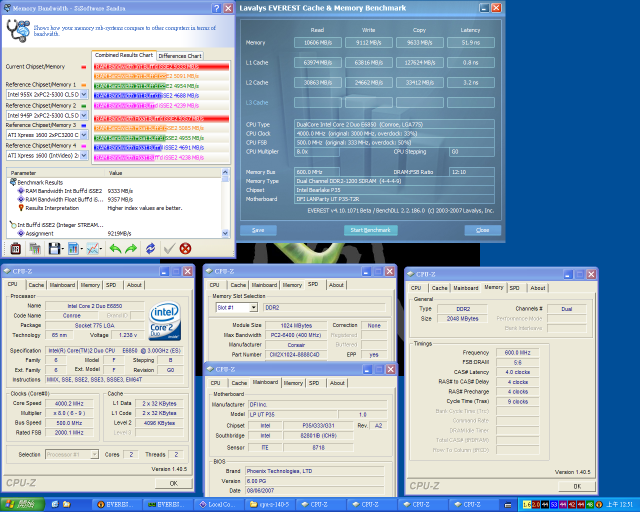Open the line graph icon's dropdown arrow in Sandra
640x512 pixels.
(x=101, y=249)
